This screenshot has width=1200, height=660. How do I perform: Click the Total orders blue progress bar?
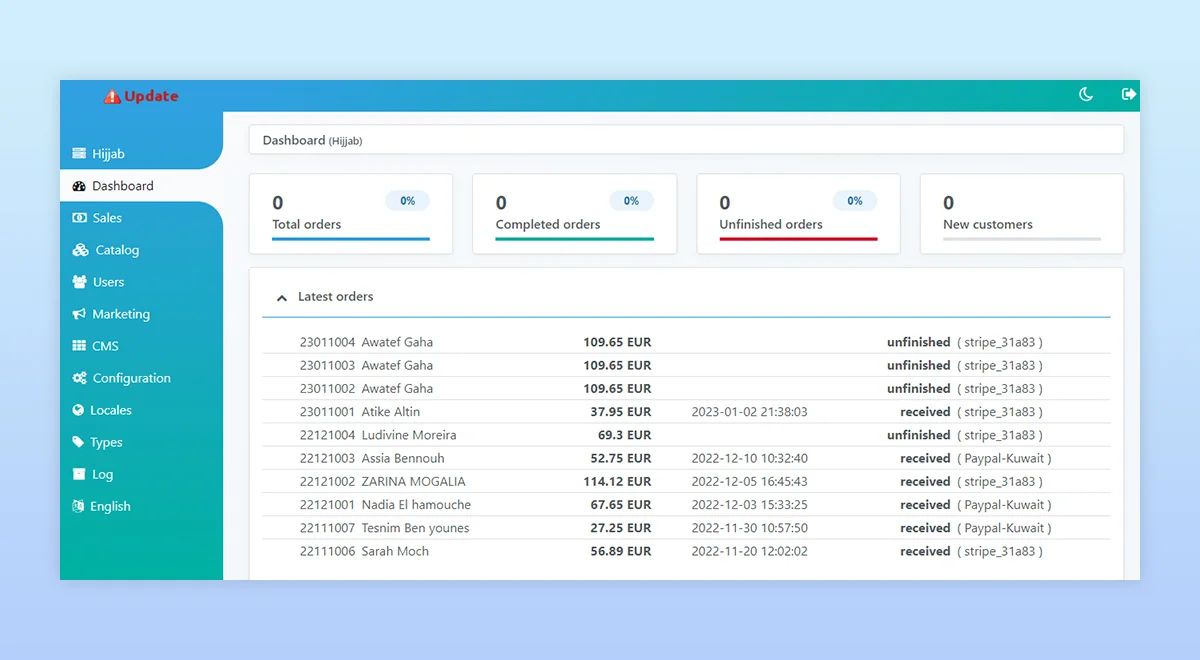(350, 239)
